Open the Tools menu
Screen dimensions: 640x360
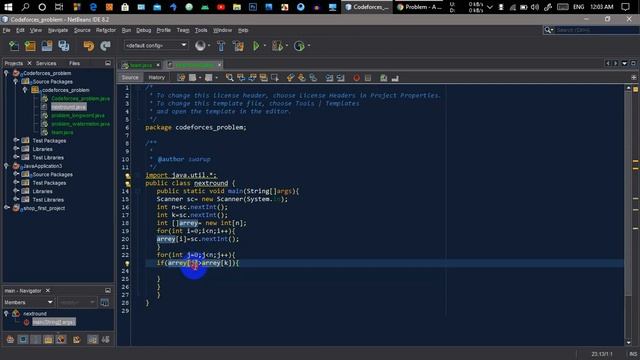coord(201,30)
